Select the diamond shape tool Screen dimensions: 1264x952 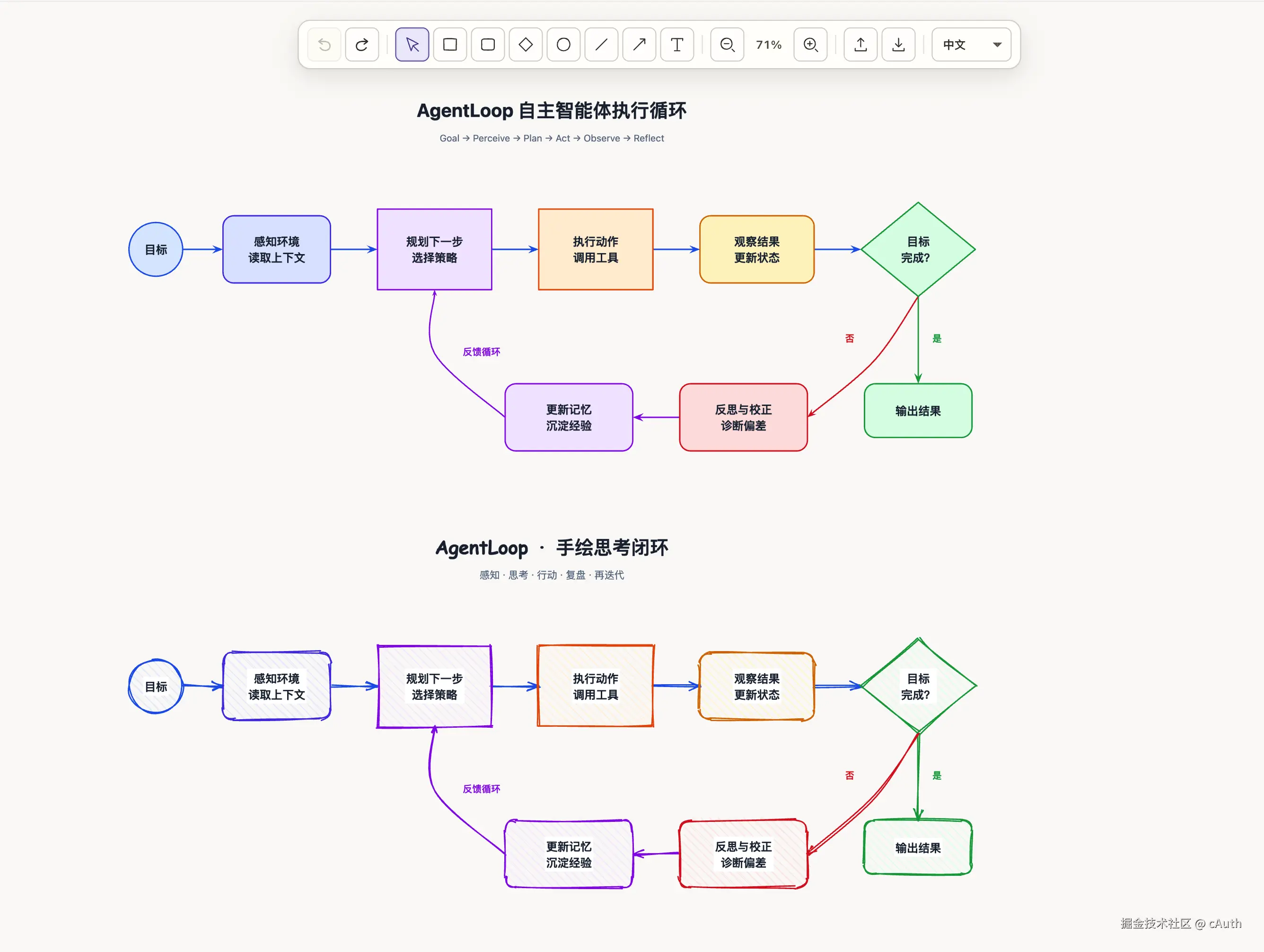click(x=526, y=44)
